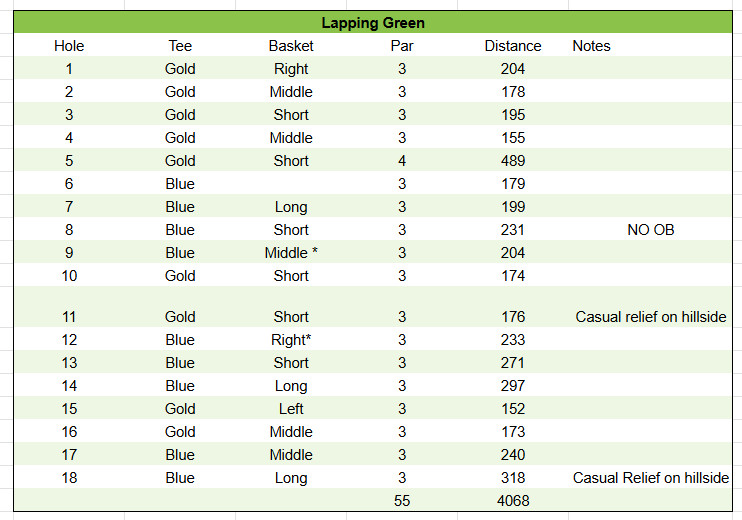Image resolution: width=742 pixels, height=520 pixels.
Task: Select the Lapping Green title cell
Action: [373, 22]
